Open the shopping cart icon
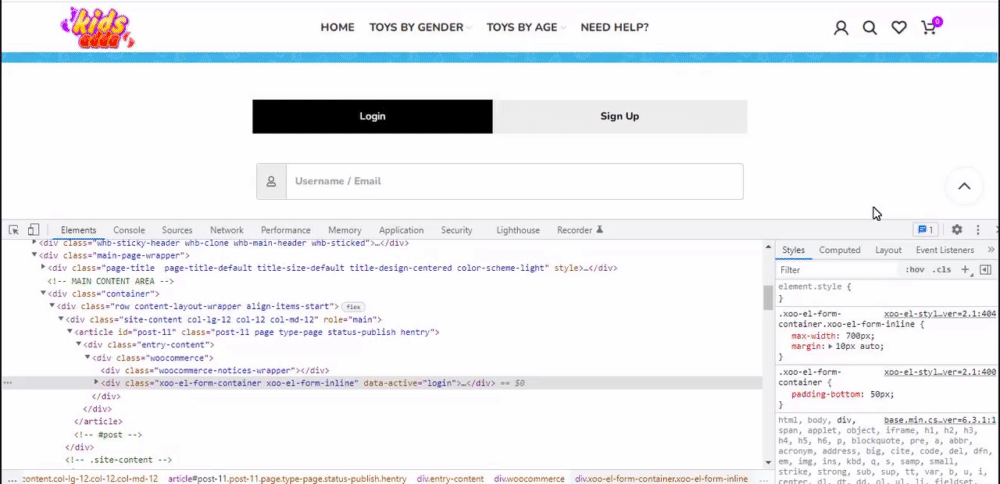The width and height of the screenshot is (1000, 484). pyautogui.click(x=930, y=26)
